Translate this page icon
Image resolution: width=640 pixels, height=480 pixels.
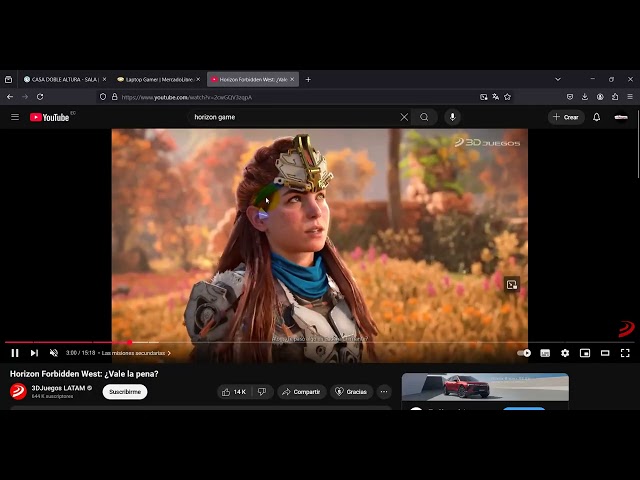click(x=496, y=97)
